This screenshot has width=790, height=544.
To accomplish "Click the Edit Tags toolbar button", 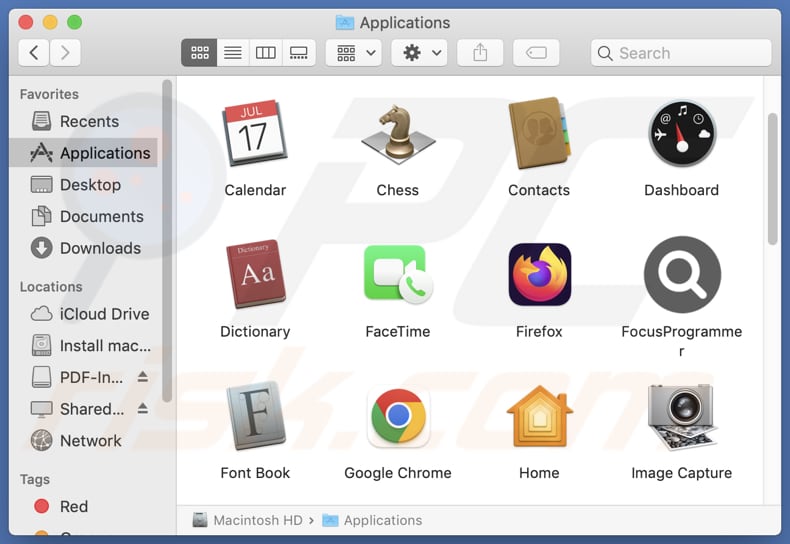I will 536,52.
